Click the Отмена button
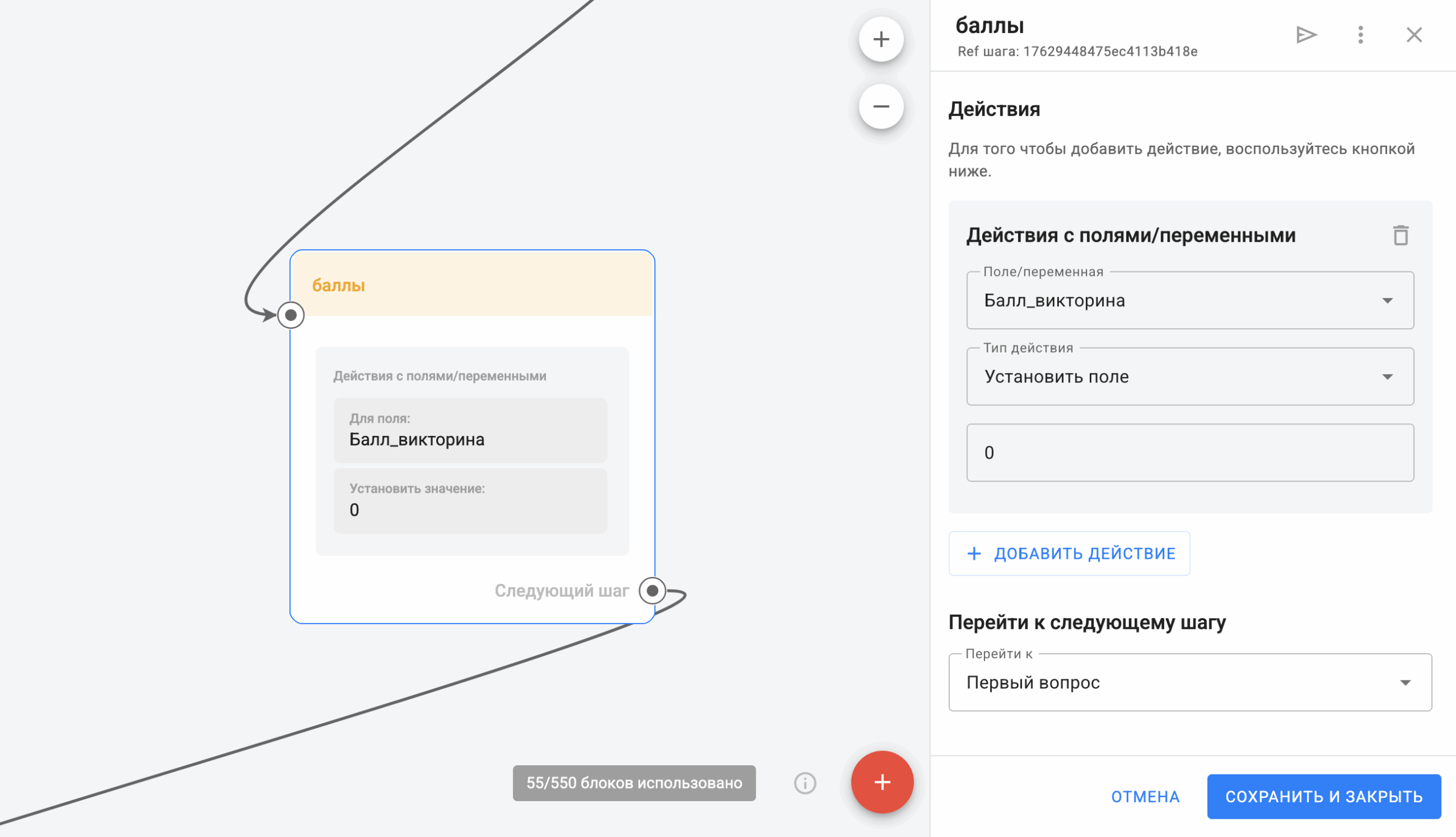Screen dimensions: 1456x837 tap(1144, 797)
